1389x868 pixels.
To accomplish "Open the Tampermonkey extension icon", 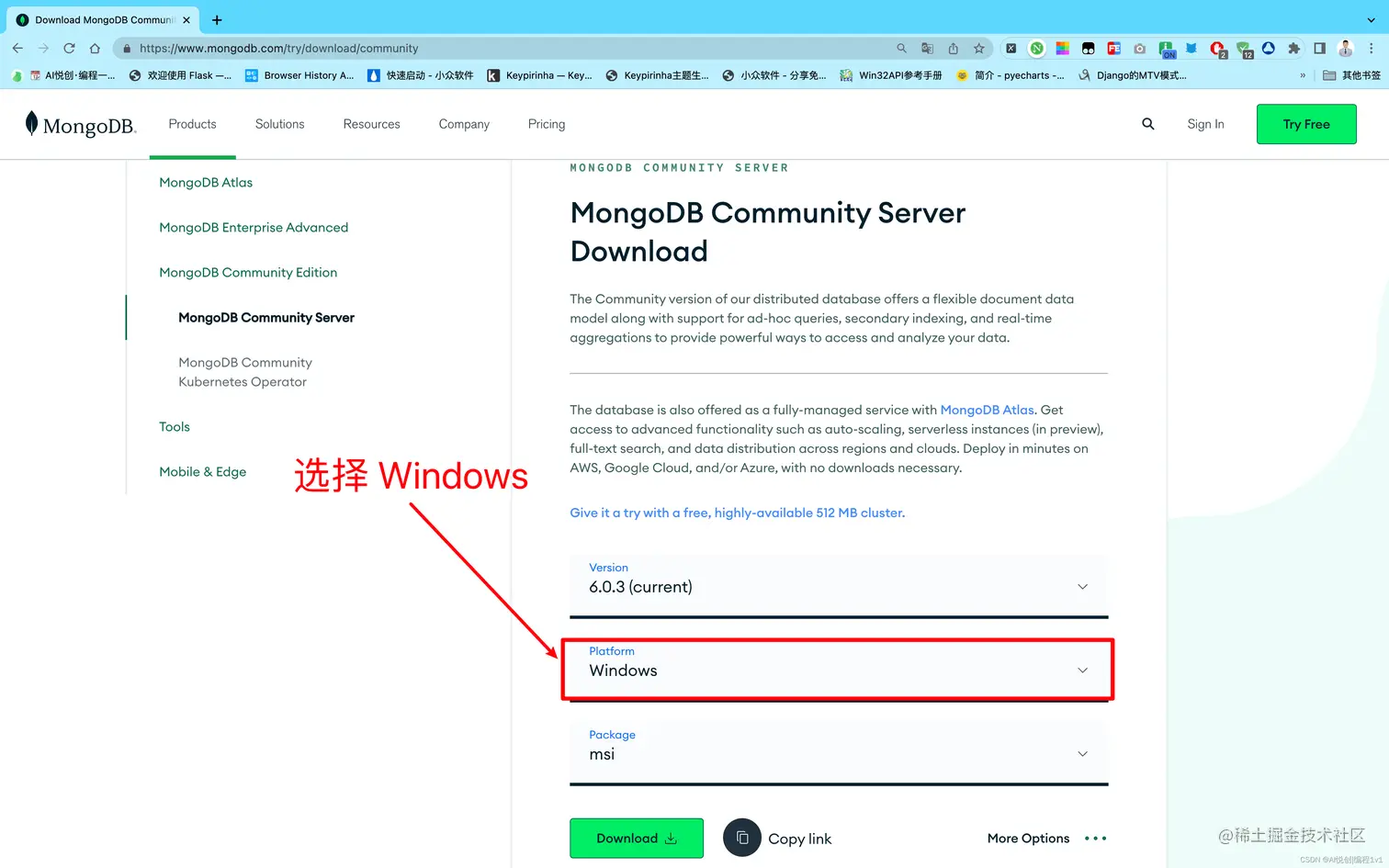I will [1088, 48].
